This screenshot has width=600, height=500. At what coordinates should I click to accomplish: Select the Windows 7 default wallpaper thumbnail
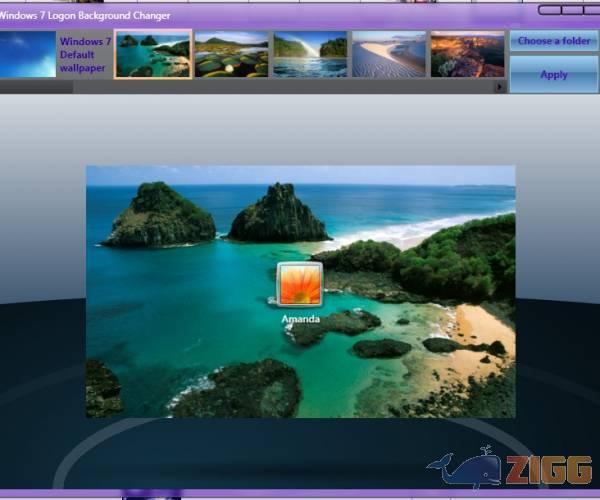[28, 54]
